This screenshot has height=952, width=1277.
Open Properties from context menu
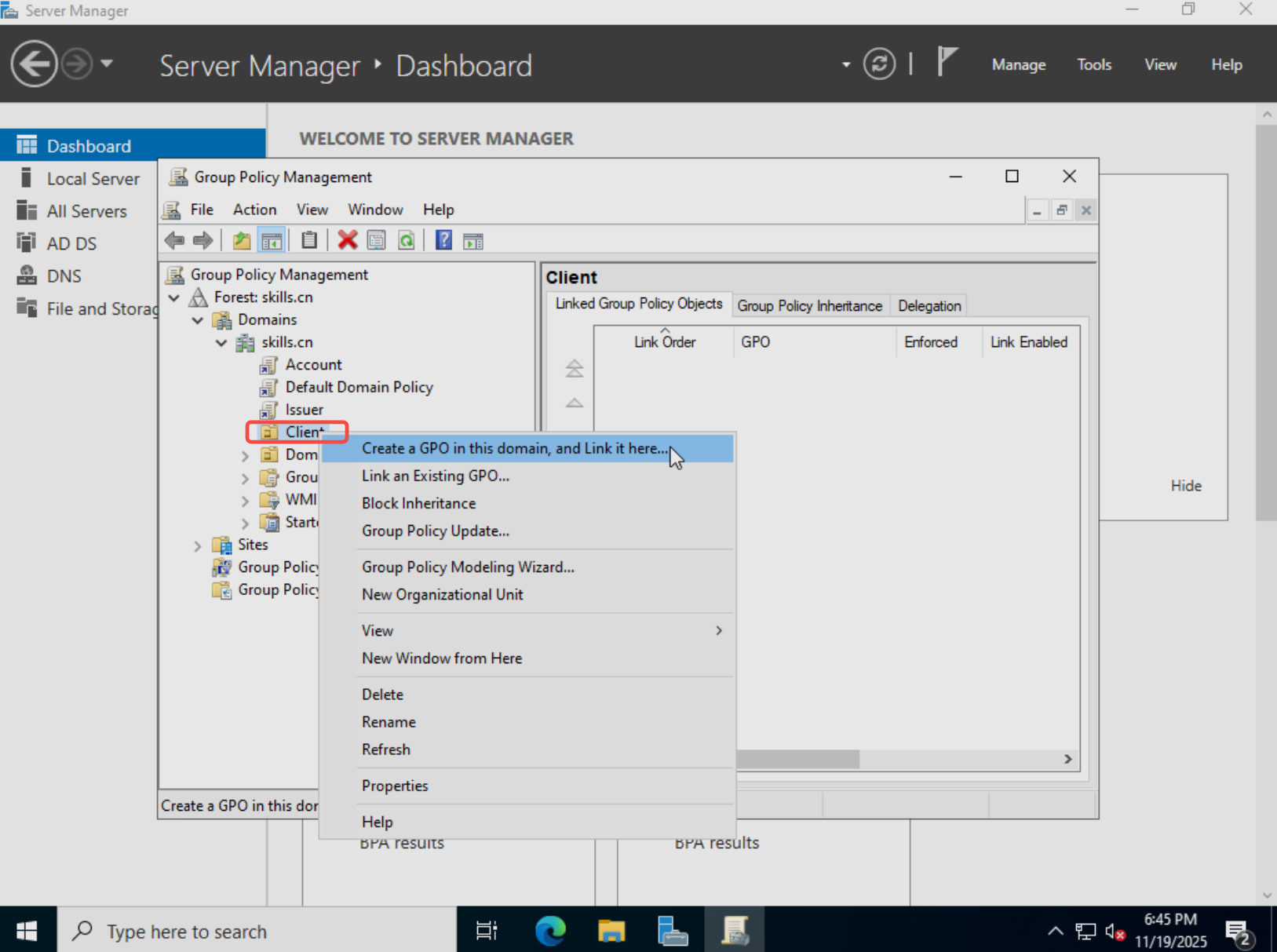pyautogui.click(x=527, y=786)
